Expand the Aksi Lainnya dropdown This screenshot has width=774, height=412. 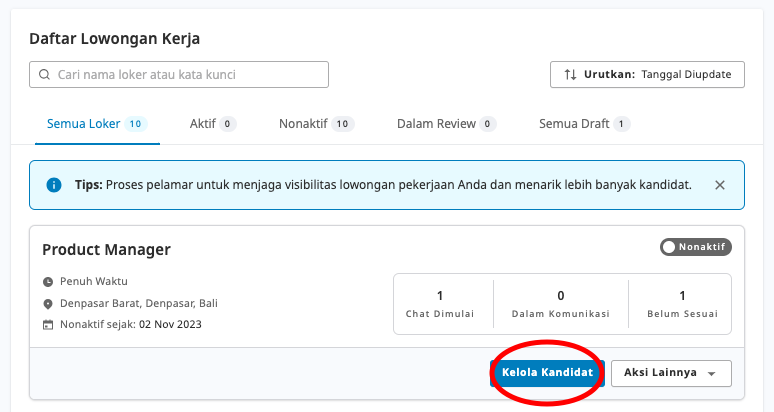(671, 373)
